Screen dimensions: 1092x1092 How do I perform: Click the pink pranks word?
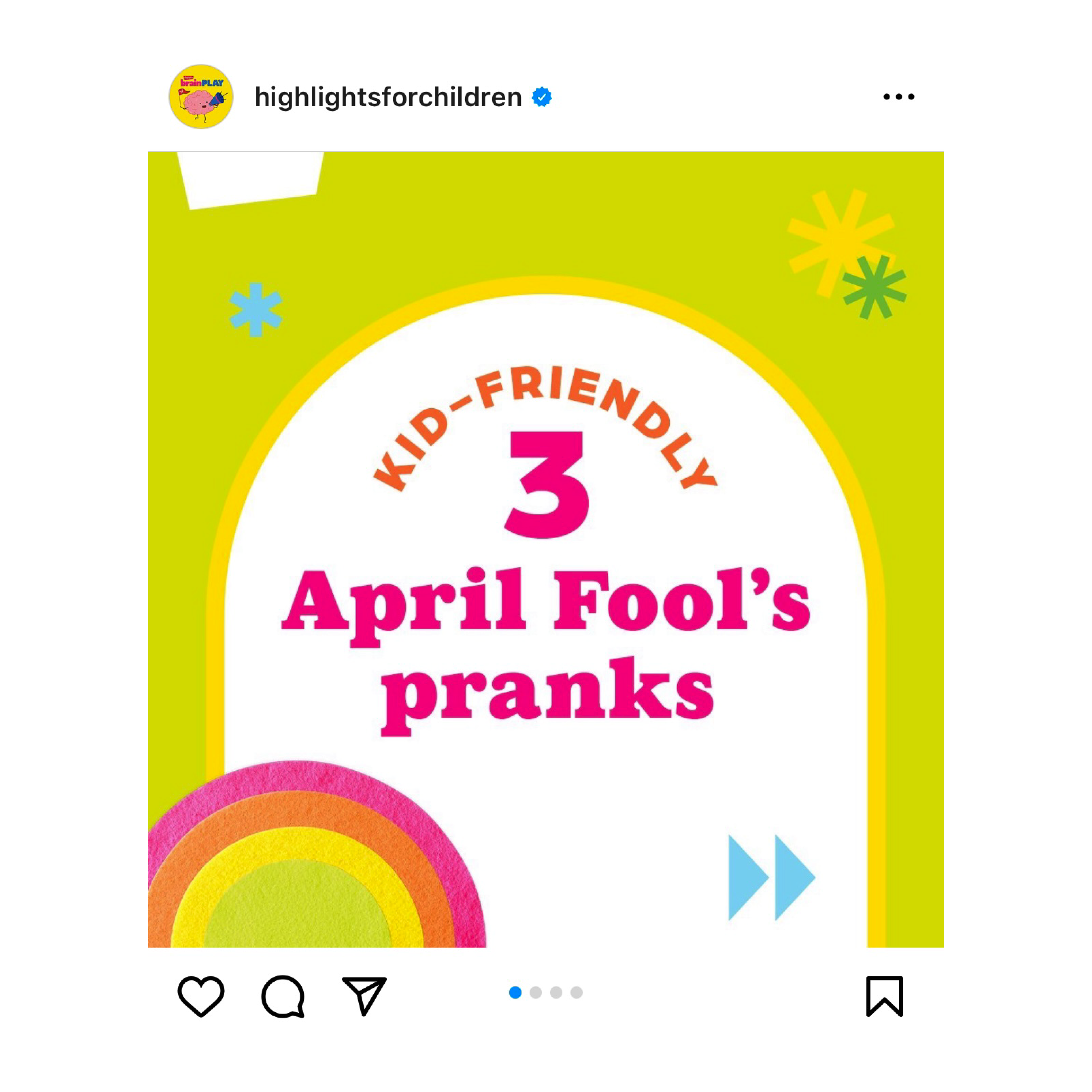[547, 696]
